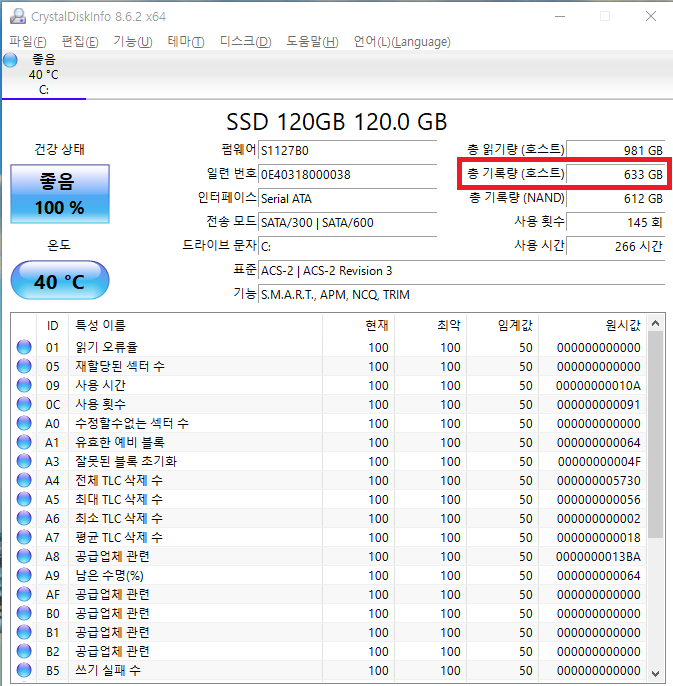
Task: Click the 현재 column header
Action: [x=358, y=326]
